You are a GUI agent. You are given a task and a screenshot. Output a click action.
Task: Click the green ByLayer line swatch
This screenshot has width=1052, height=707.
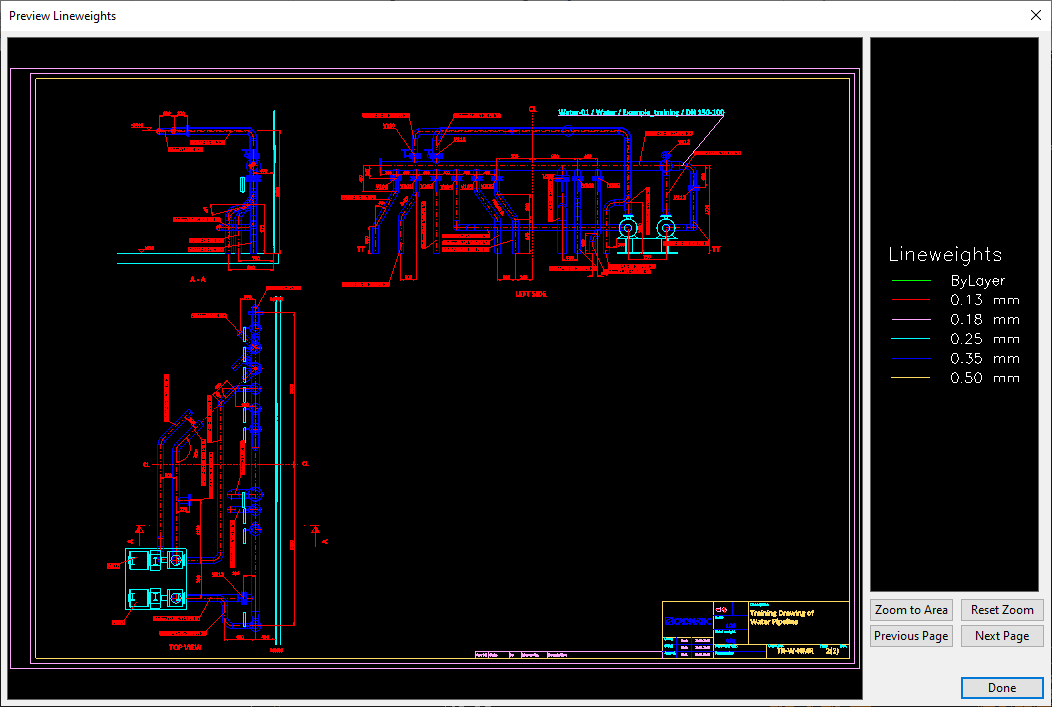911,282
